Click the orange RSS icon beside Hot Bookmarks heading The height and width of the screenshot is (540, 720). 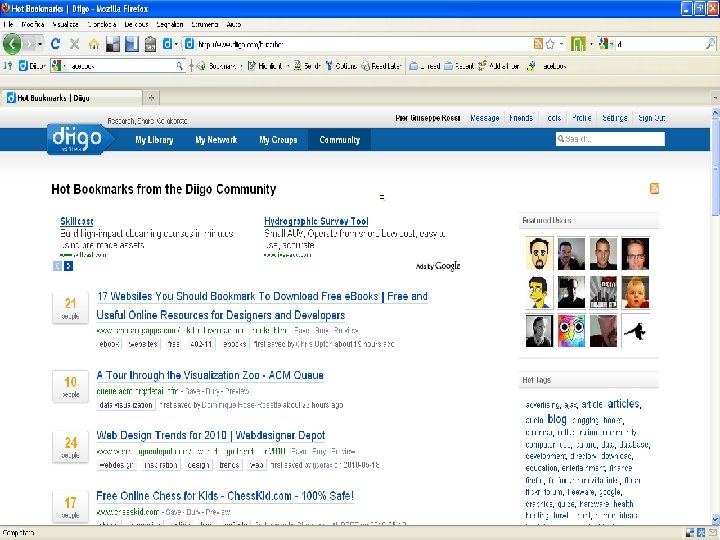[654, 188]
